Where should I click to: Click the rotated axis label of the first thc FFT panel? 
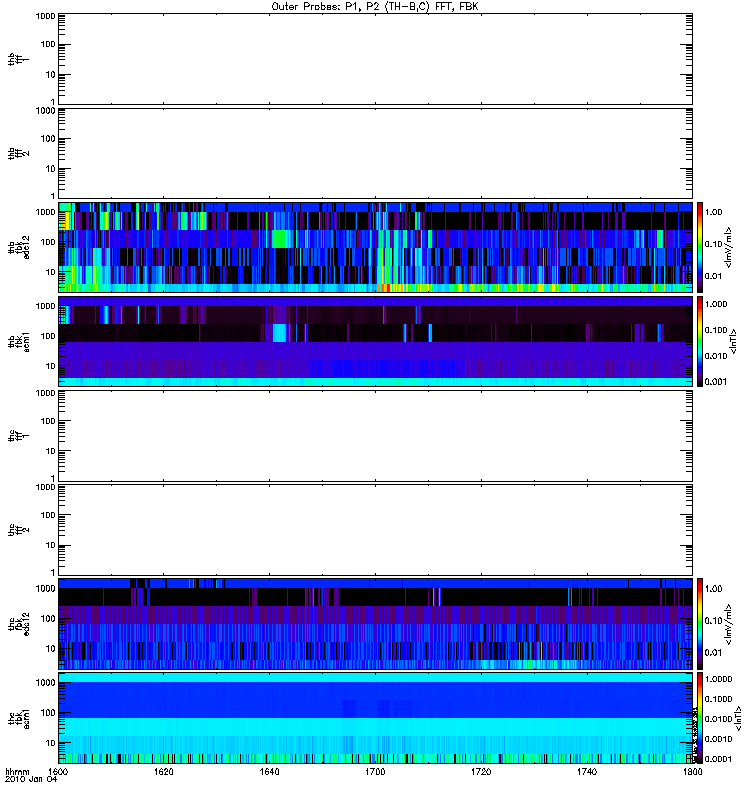pos(19,436)
